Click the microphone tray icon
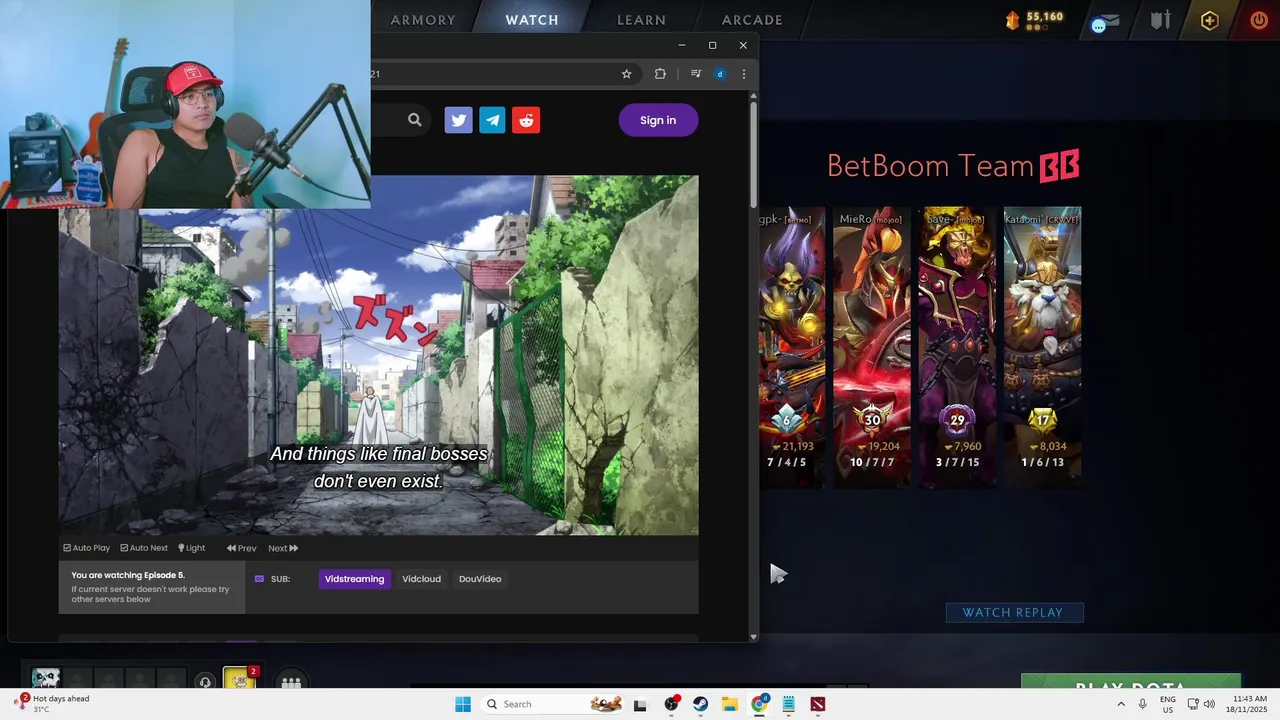Screen dimensions: 1280x720 pyautogui.click(x=1142, y=704)
